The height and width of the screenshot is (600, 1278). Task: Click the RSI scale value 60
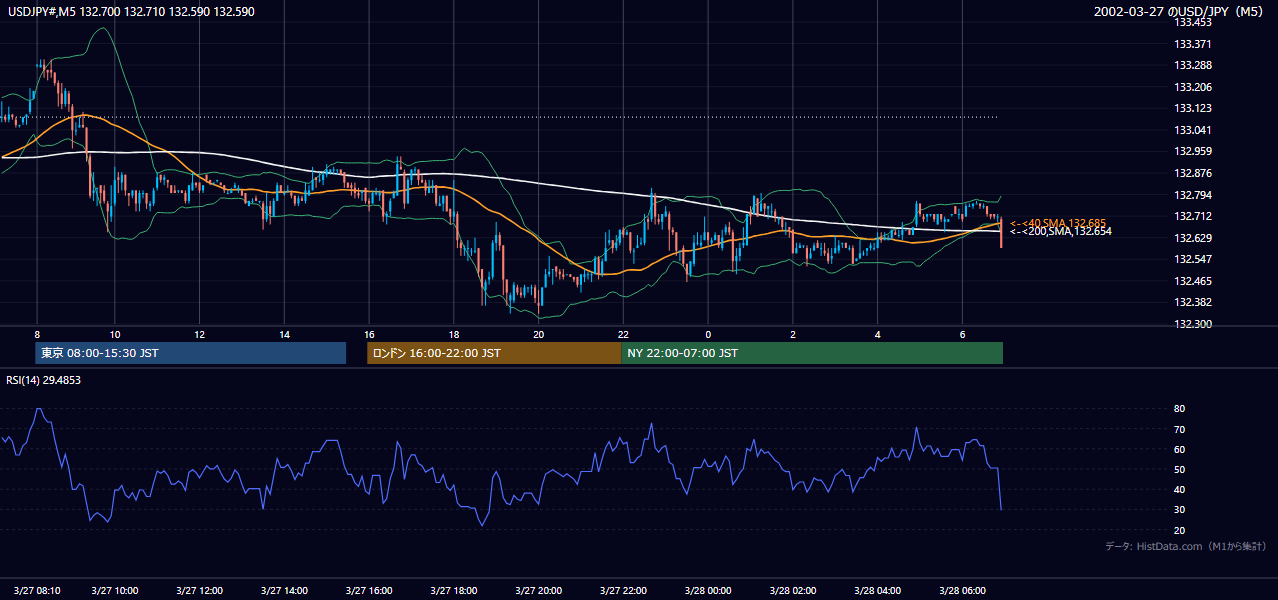[1179, 449]
